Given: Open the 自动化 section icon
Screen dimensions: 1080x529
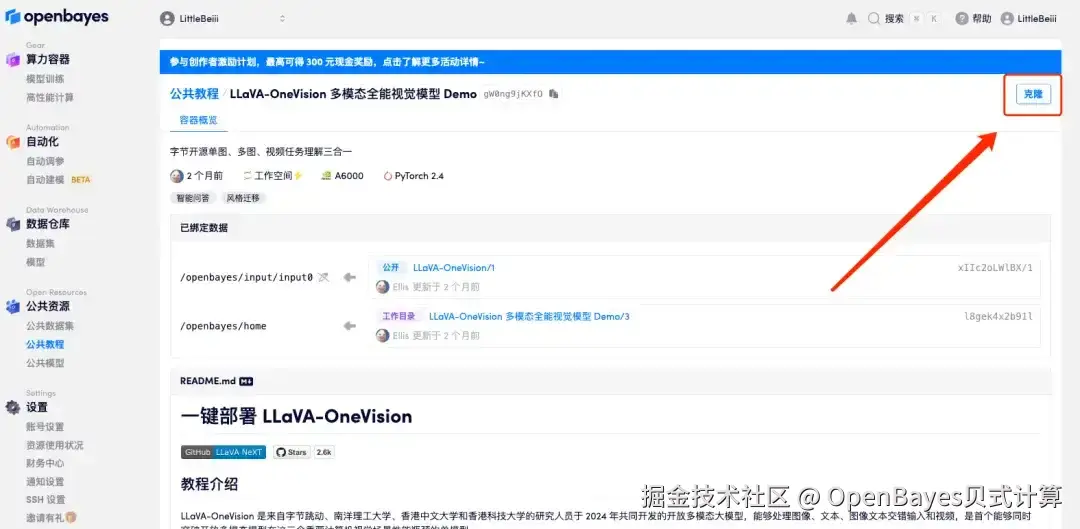Looking at the screenshot, I should (13, 142).
